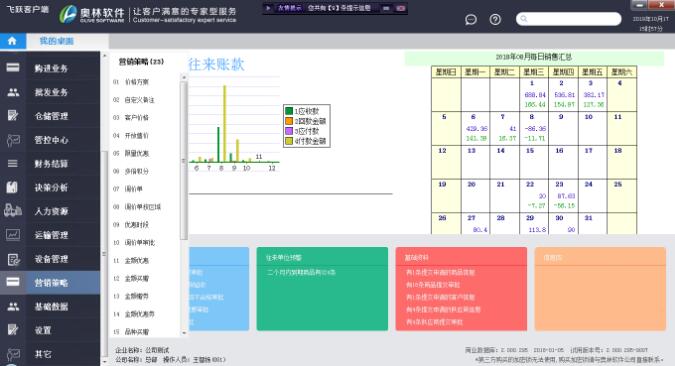This screenshot has height=366, width=675.
Task: Open 仓储管理 via its notepad icon
Action: point(13,115)
